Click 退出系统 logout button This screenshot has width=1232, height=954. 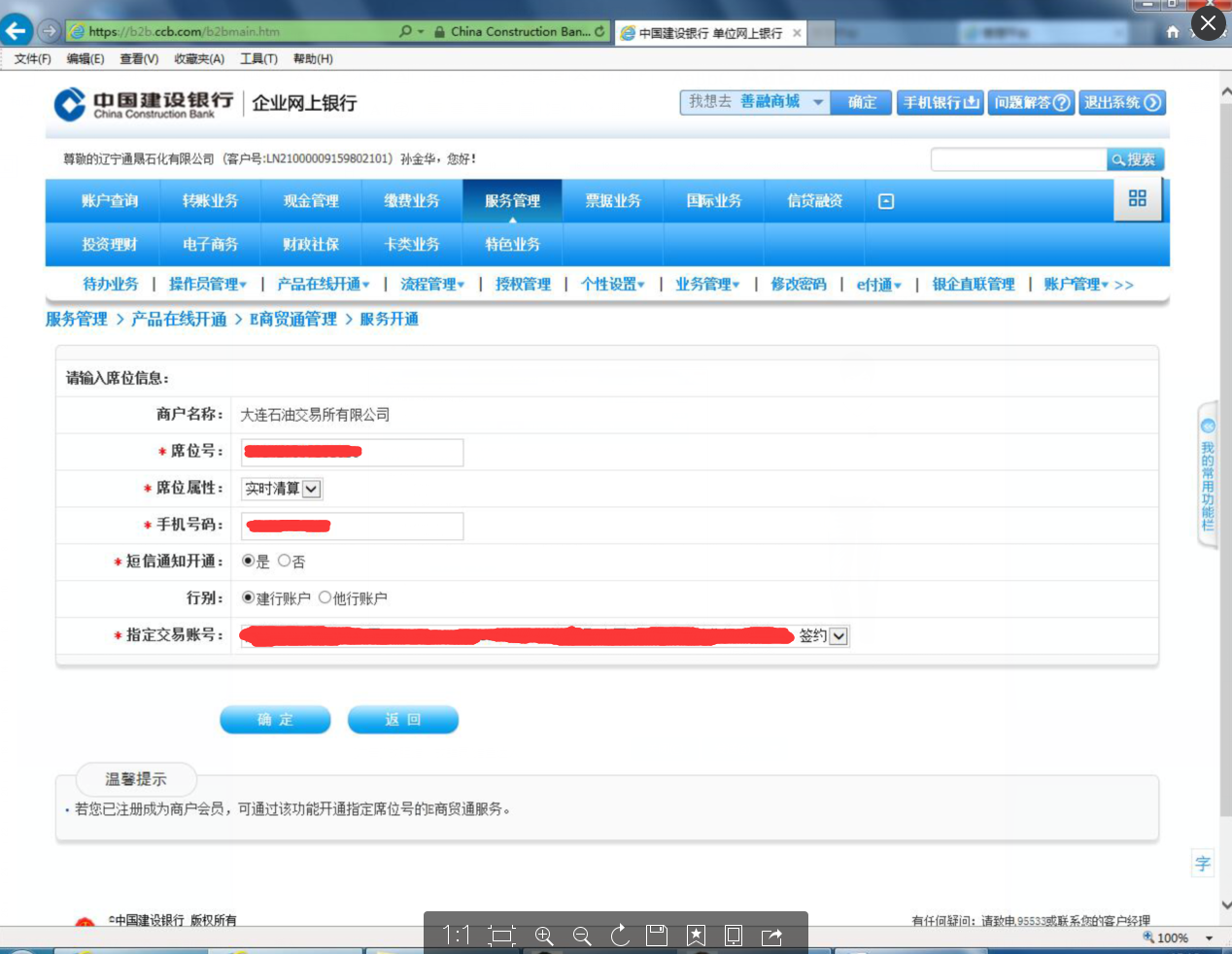[1122, 102]
